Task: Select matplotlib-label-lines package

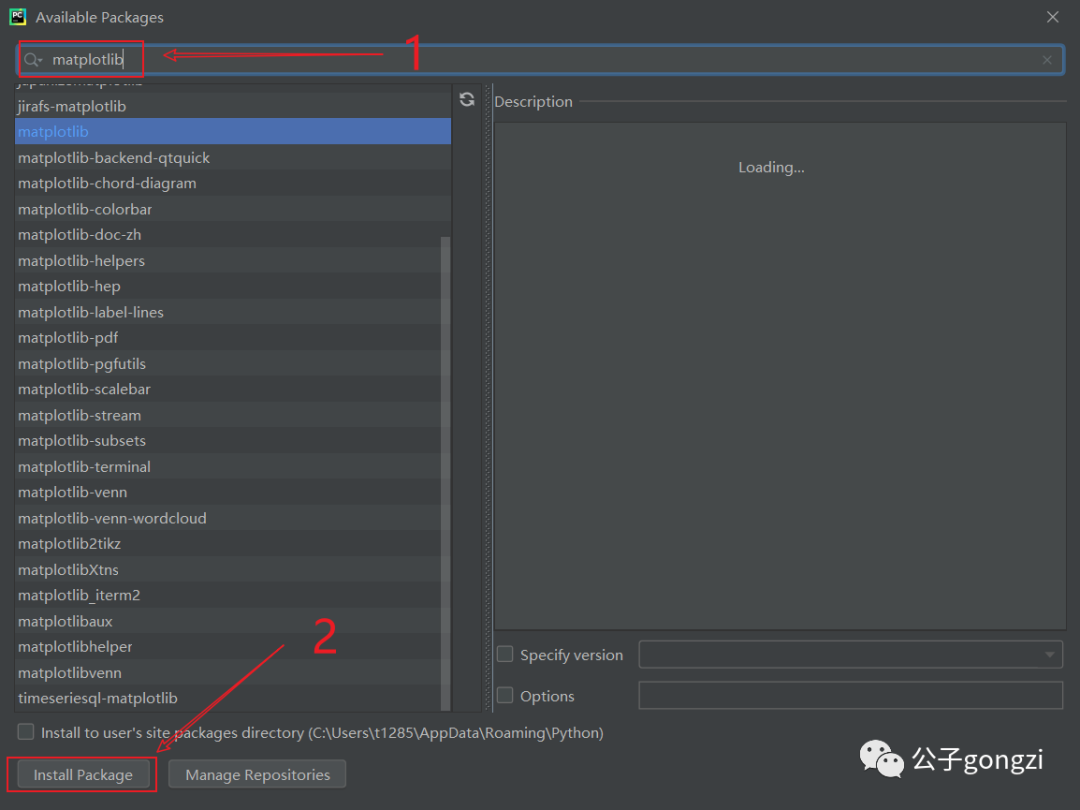Action: 227,313
